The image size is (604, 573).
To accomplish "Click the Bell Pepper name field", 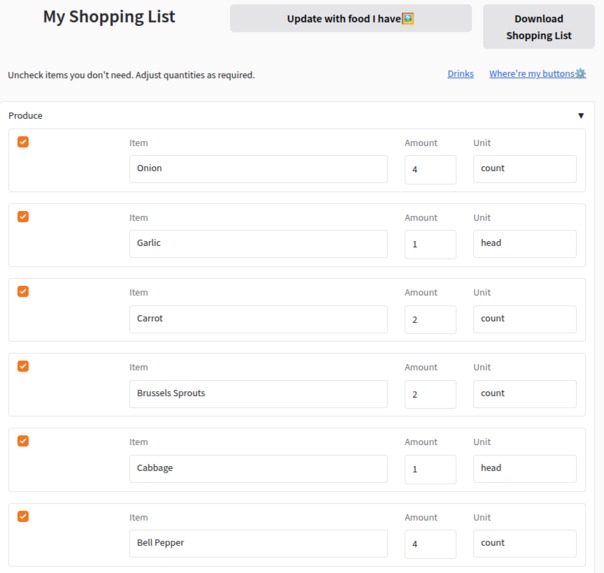I will pyautogui.click(x=258, y=543).
